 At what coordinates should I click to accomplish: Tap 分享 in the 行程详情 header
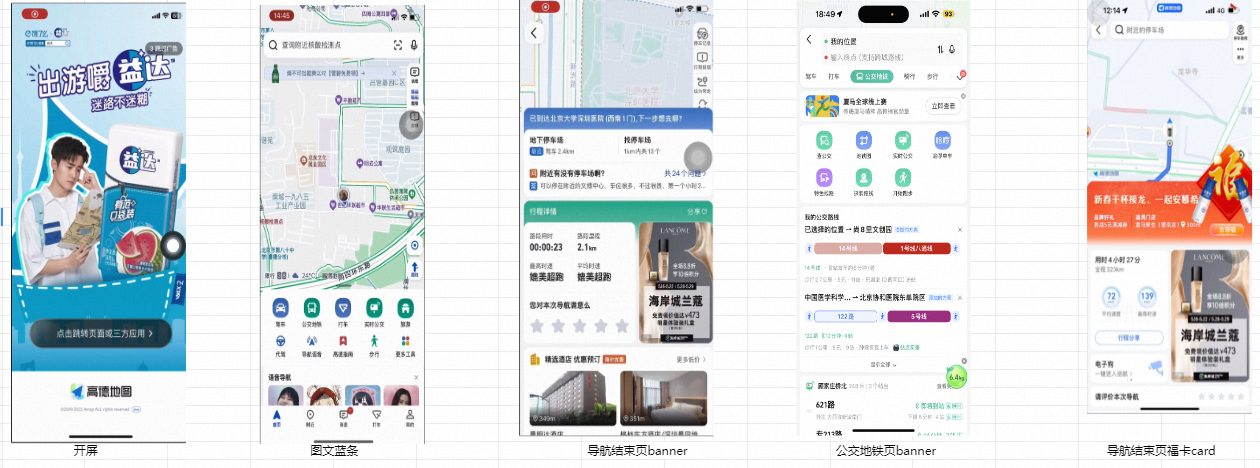click(x=695, y=211)
